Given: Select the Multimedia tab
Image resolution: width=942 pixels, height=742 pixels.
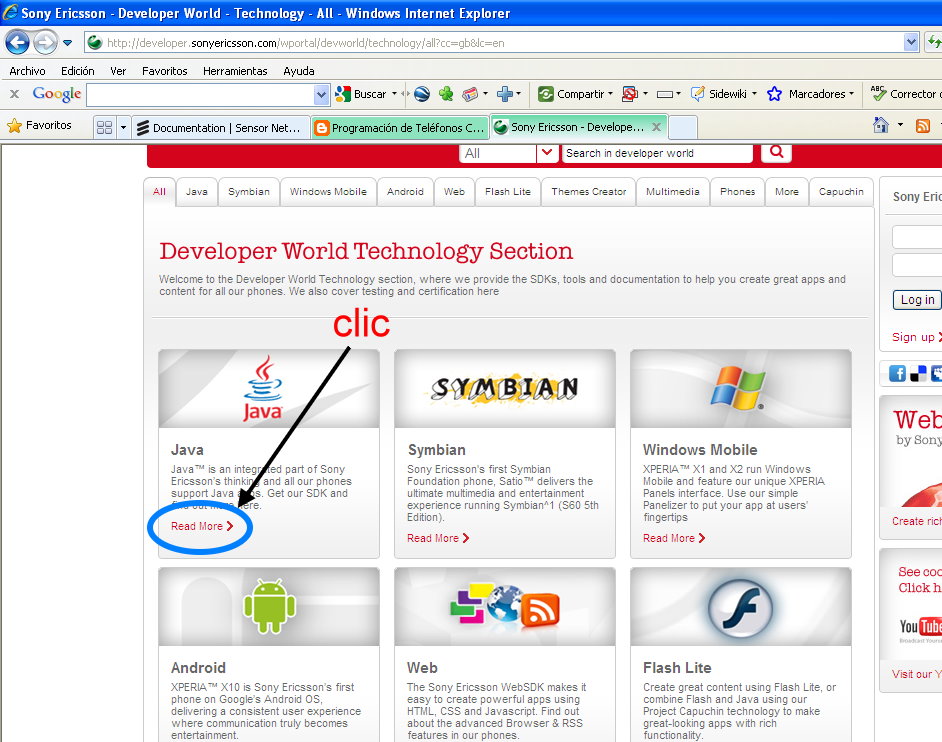Looking at the screenshot, I should click(672, 192).
